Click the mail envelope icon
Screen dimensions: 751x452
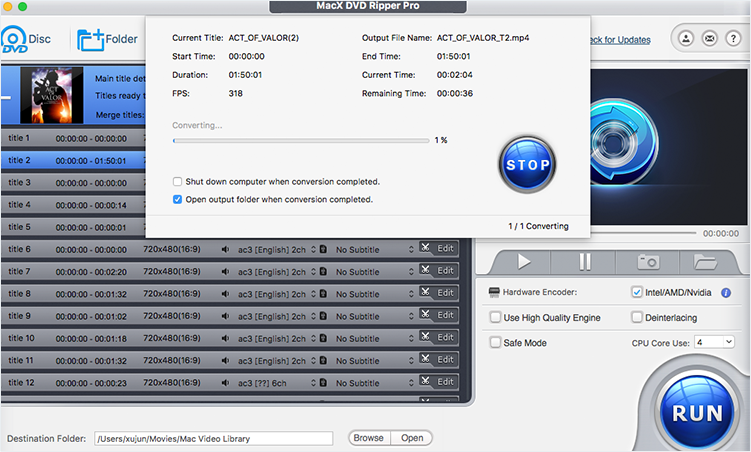coord(709,40)
